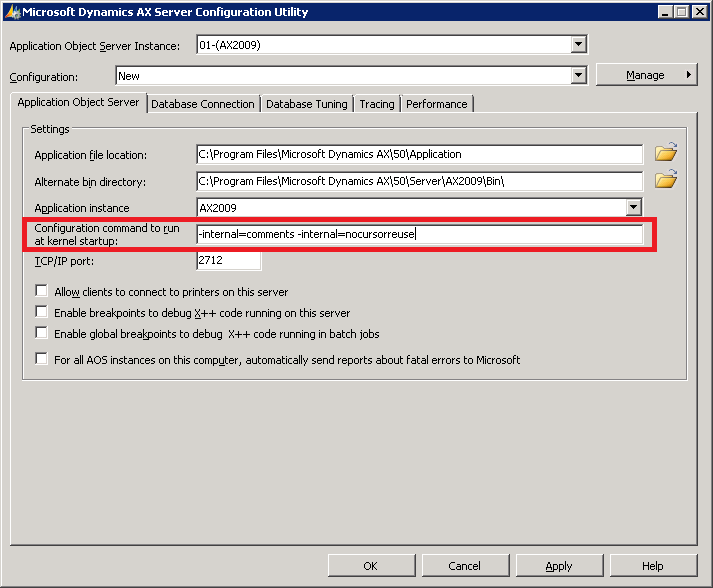Open the Database Tuning tab

tap(307, 104)
